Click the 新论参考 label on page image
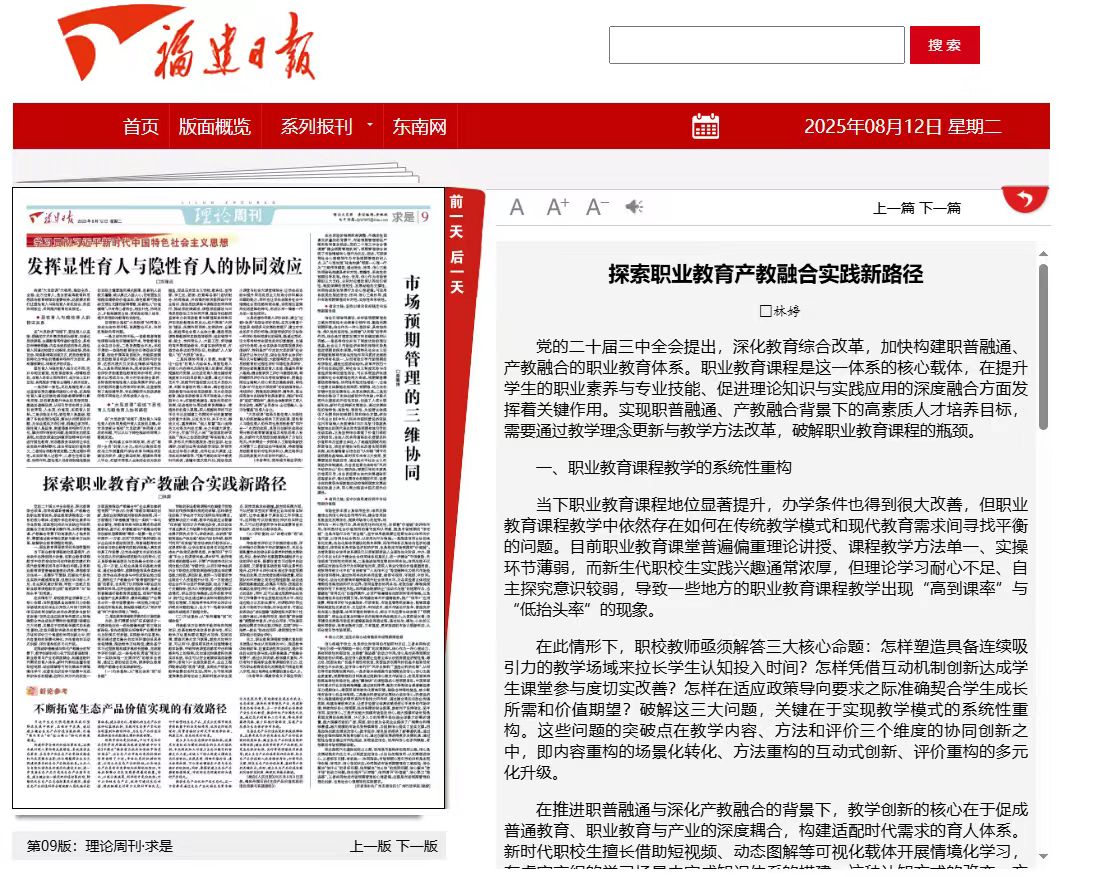Screen dimensions: 1109x877 (x=48, y=690)
